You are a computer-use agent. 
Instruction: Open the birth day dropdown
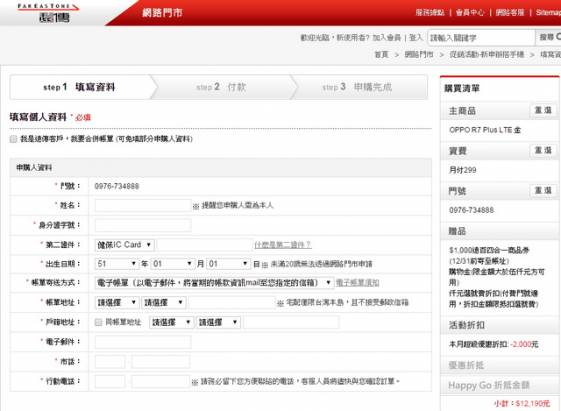(x=228, y=264)
